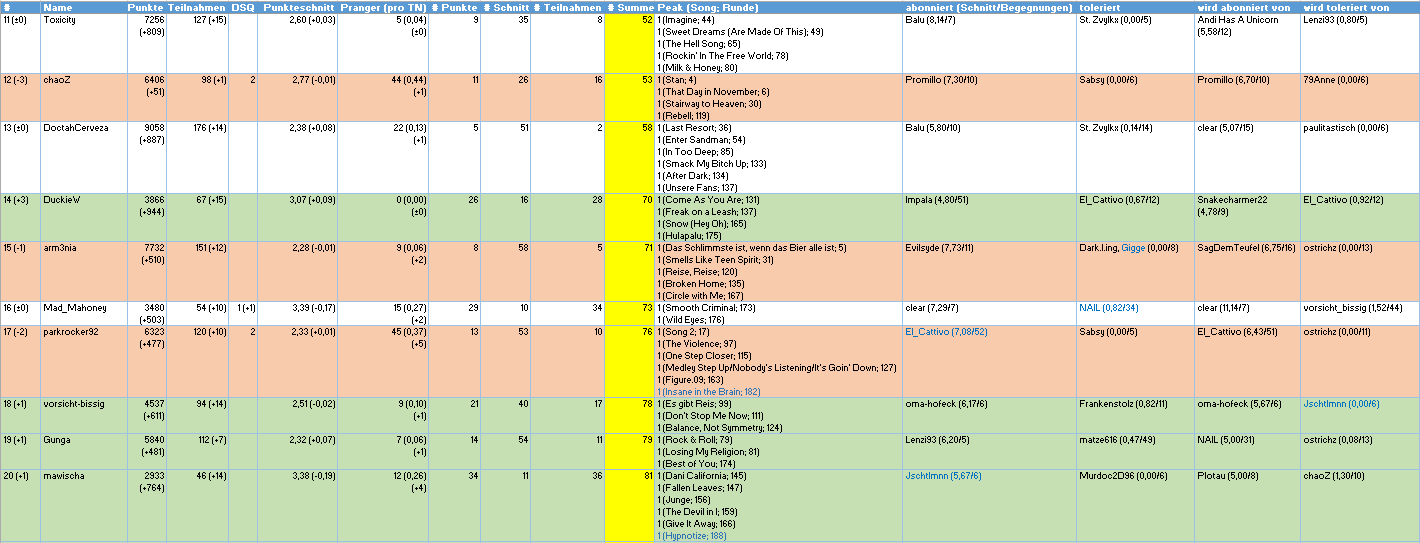Click rank cell '17 (-2)'

click(20, 361)
